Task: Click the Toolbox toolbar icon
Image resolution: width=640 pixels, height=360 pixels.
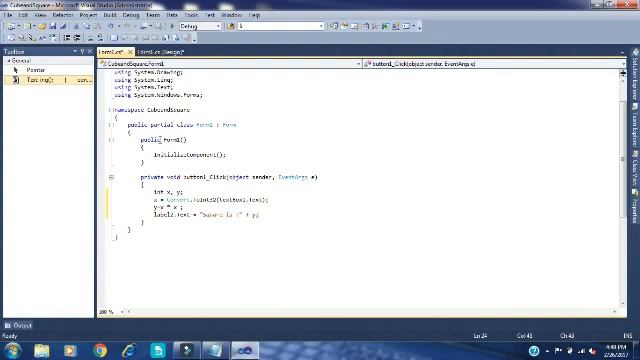Action: pos(375,26)
